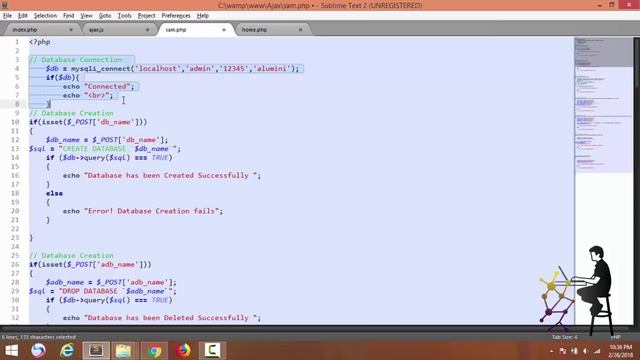The width and height of the screenshot is (640, 360).
Task: Click the CREATE DATABASE sql line
Action: pyautogui.click(x=105, y=149)
